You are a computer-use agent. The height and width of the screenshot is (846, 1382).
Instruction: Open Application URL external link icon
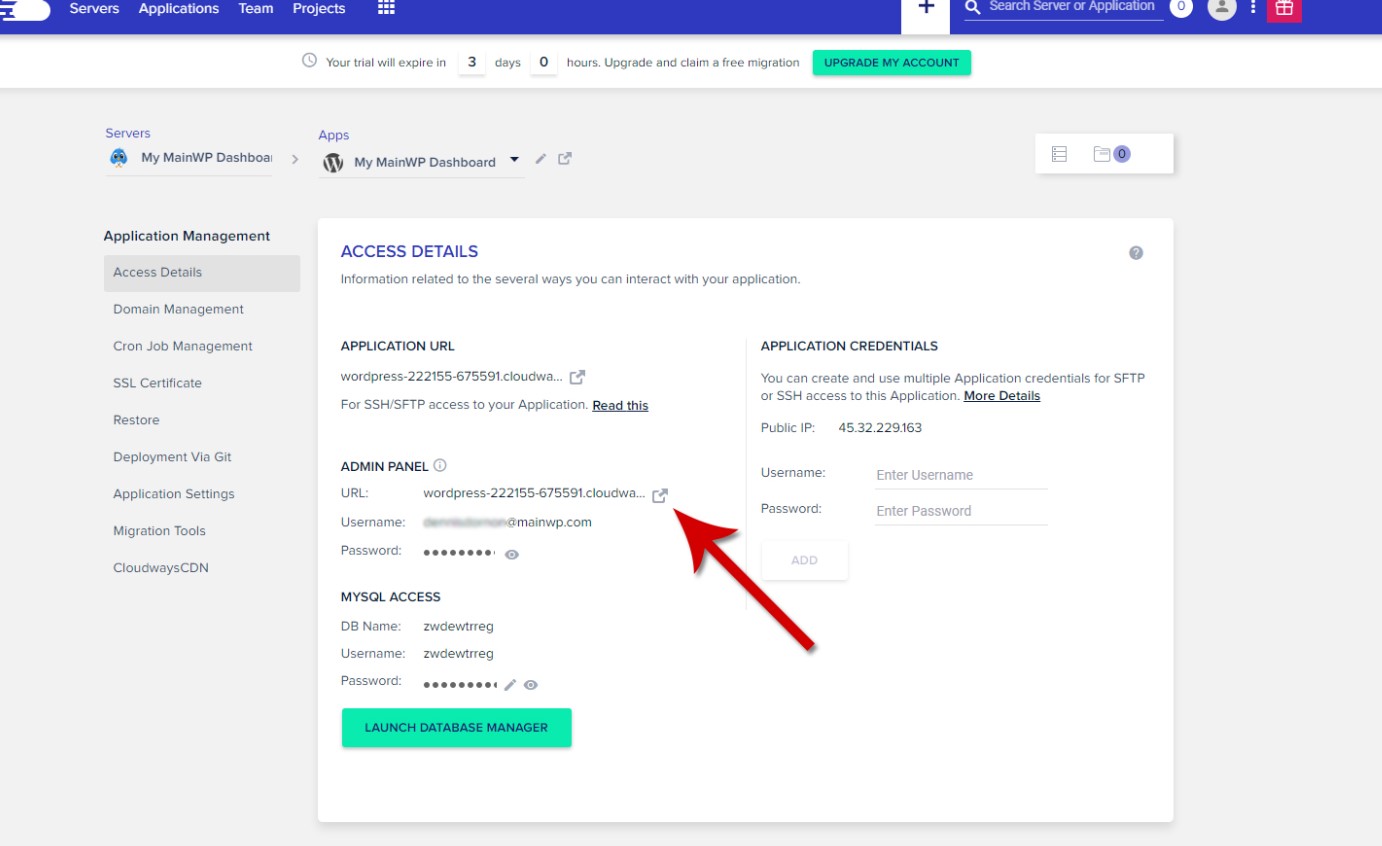[577, 377]
